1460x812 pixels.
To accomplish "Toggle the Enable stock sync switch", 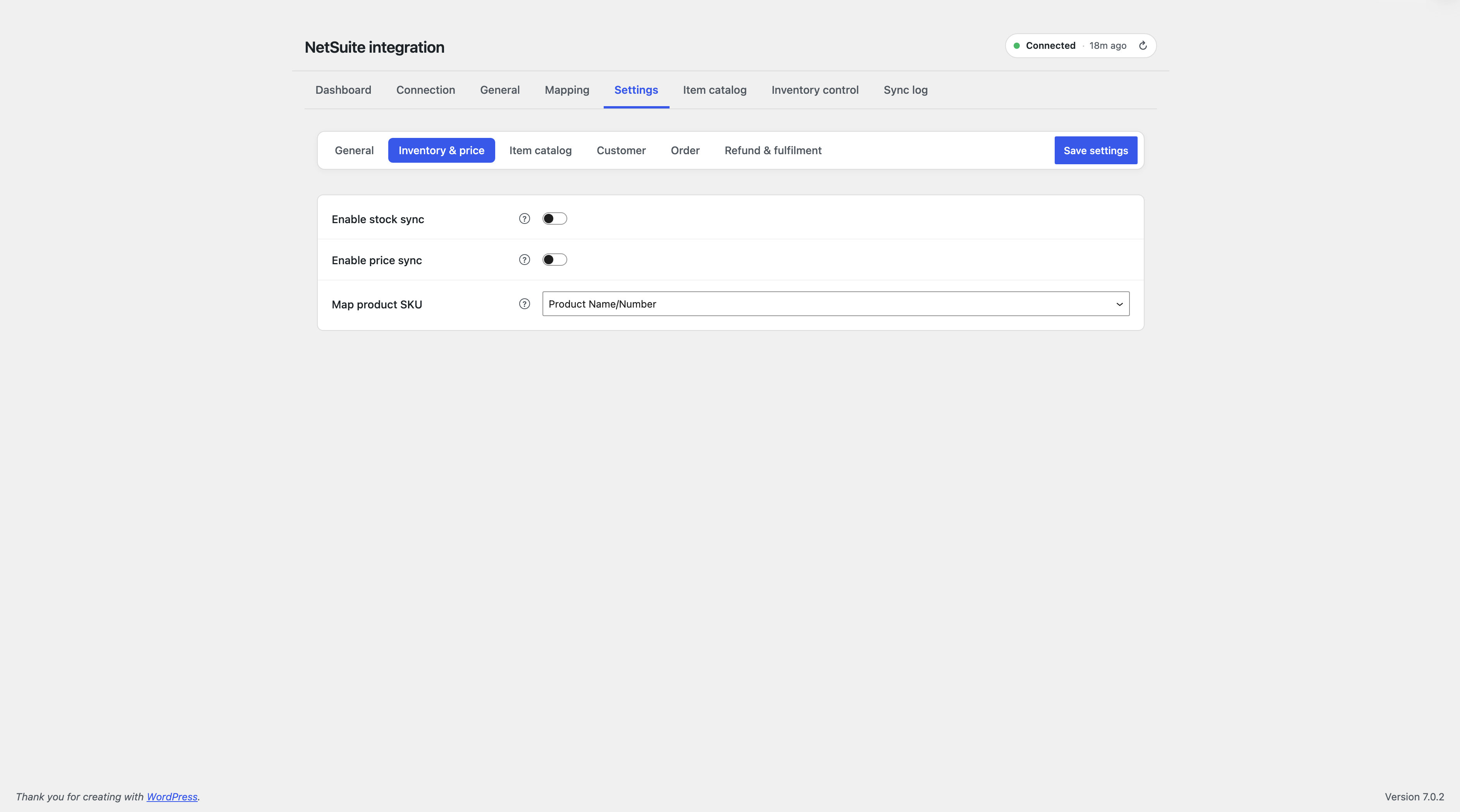I will tap(554, 219).
